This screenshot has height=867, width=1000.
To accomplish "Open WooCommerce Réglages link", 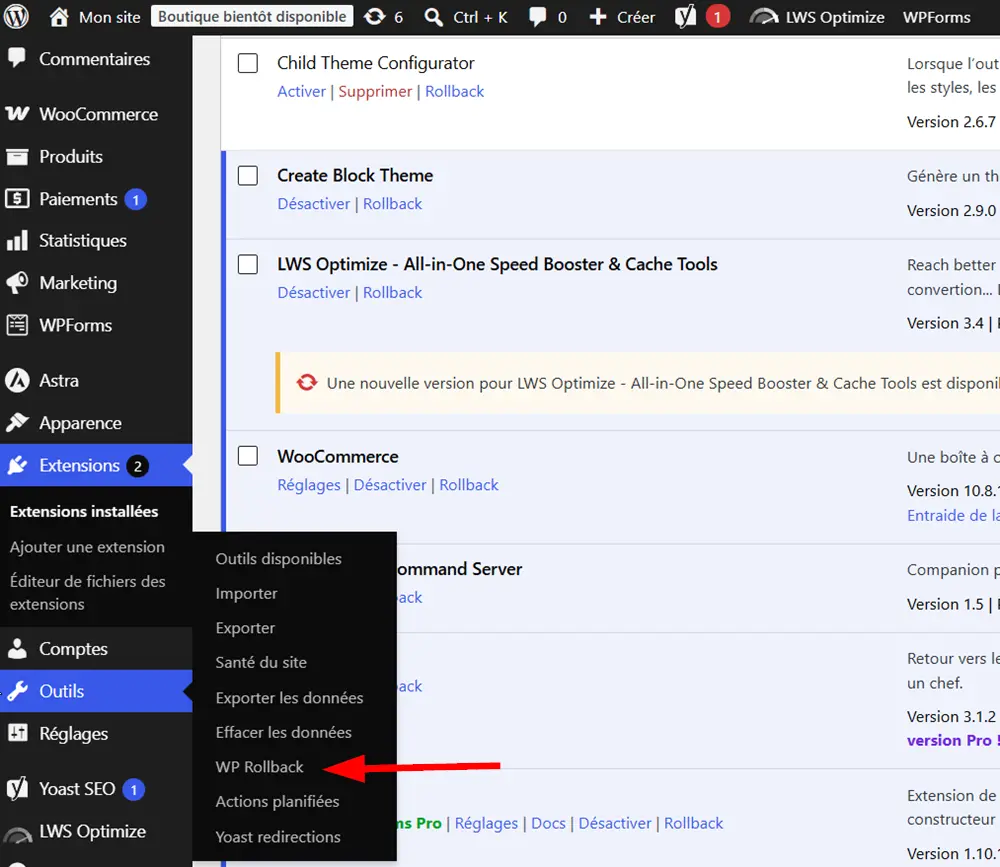I will click(x=309, y=485).
